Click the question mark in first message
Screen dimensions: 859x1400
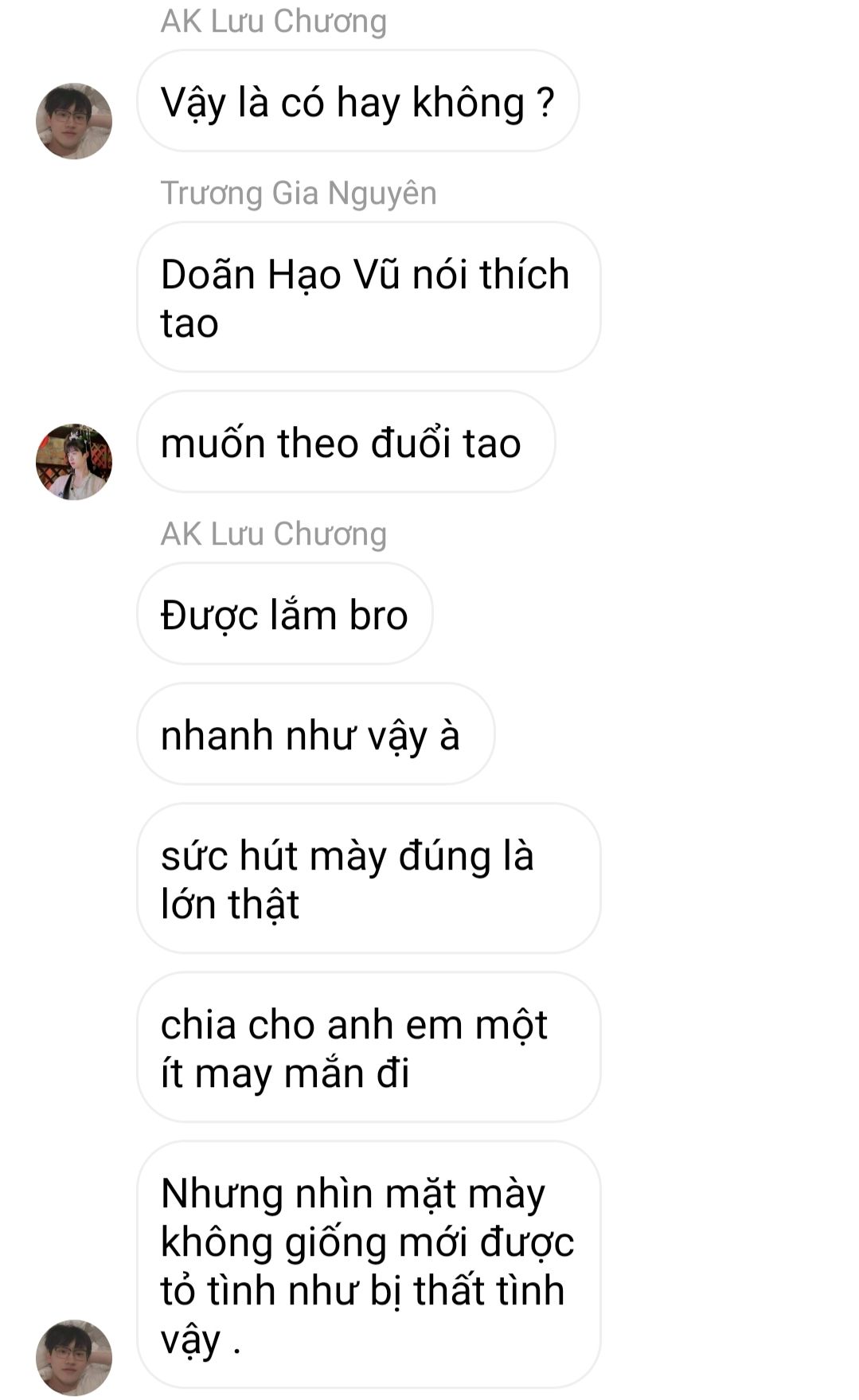tap(545, 102)
